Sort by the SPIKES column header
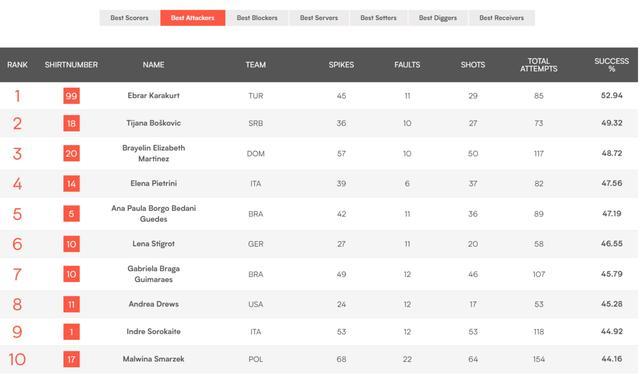640x374 pixels. (x=341, y=65)
